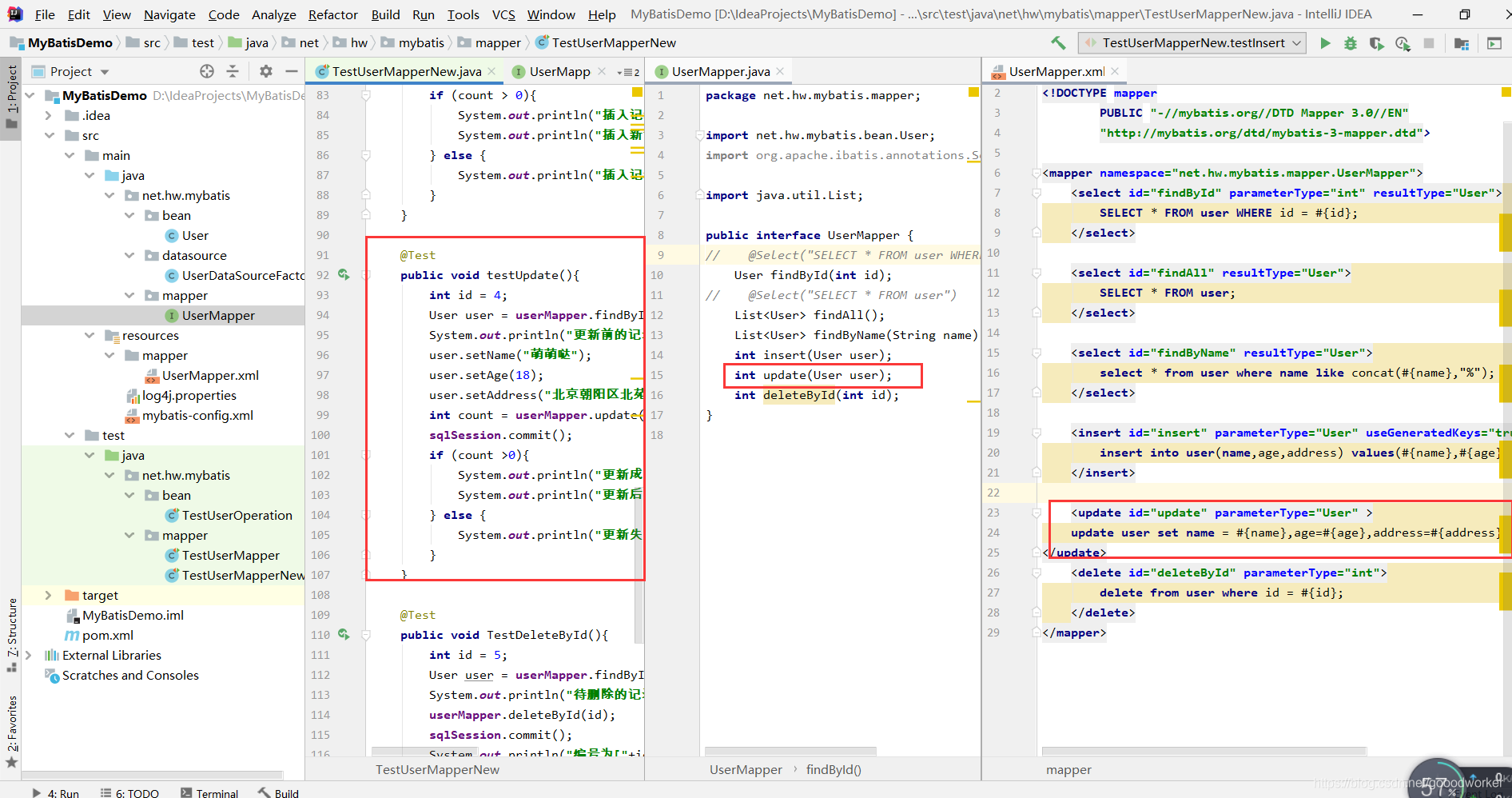Collapse the MyBatisDemo root node

click(x=30, y=95)
